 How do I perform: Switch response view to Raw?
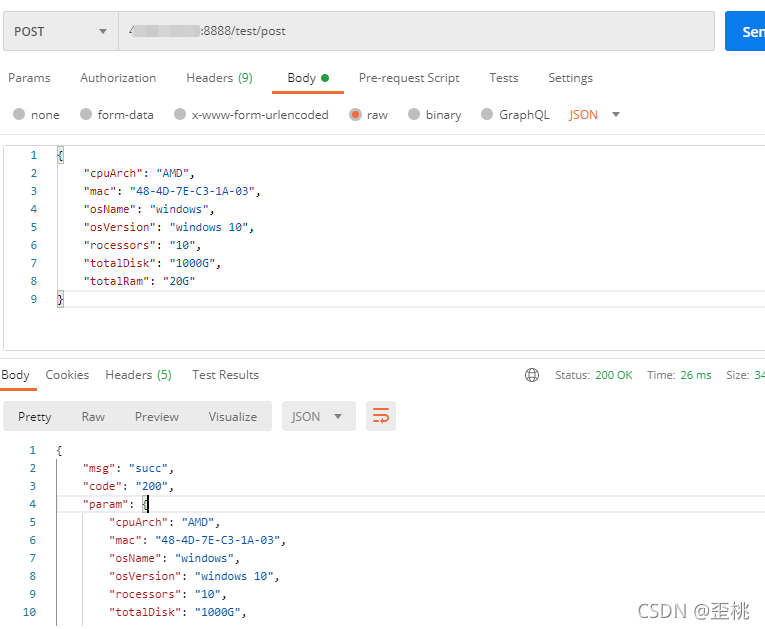(93, 417)
